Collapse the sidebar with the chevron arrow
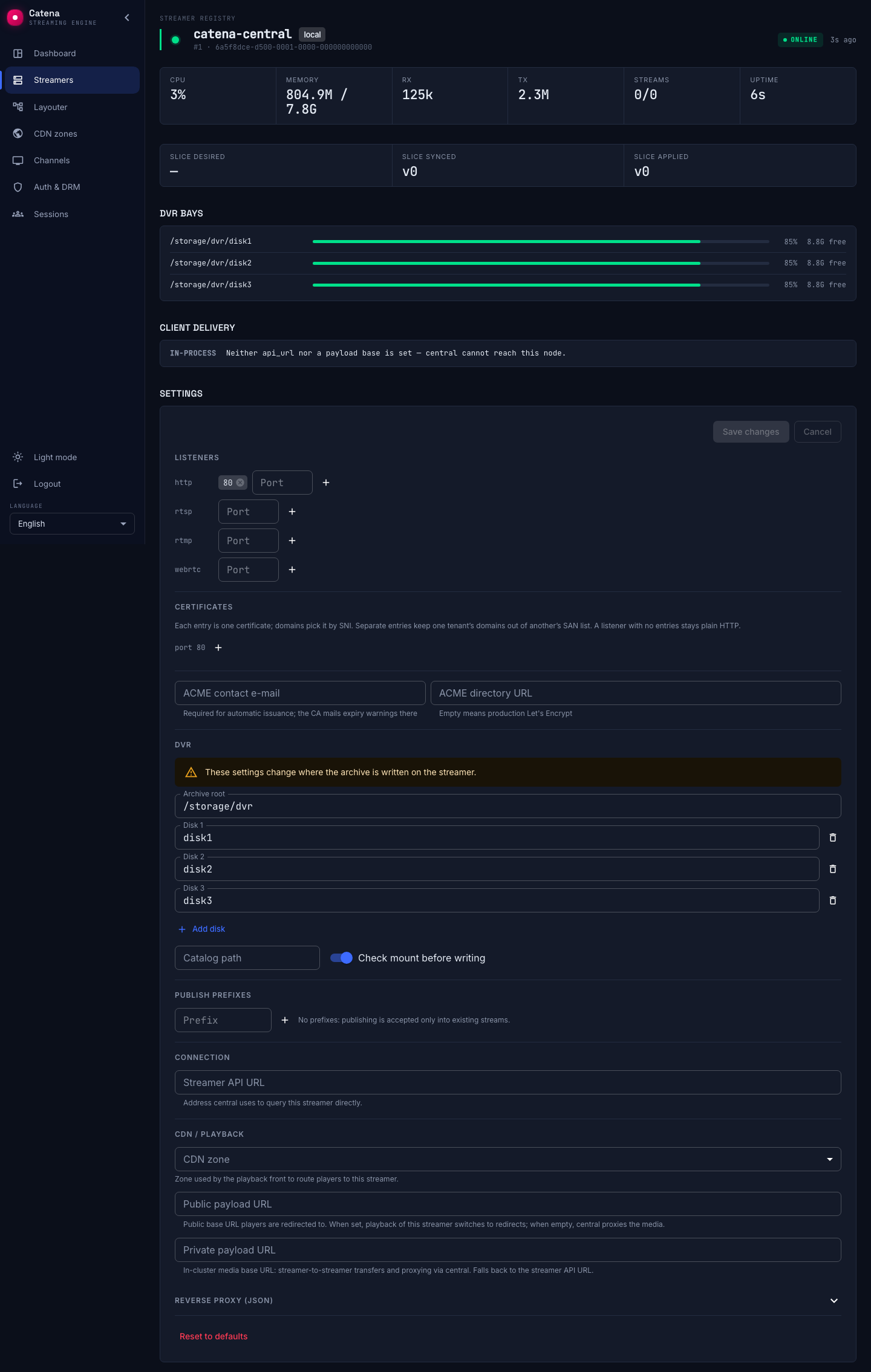This screenshot has width=871, height=1372. [x=127, y=18]
